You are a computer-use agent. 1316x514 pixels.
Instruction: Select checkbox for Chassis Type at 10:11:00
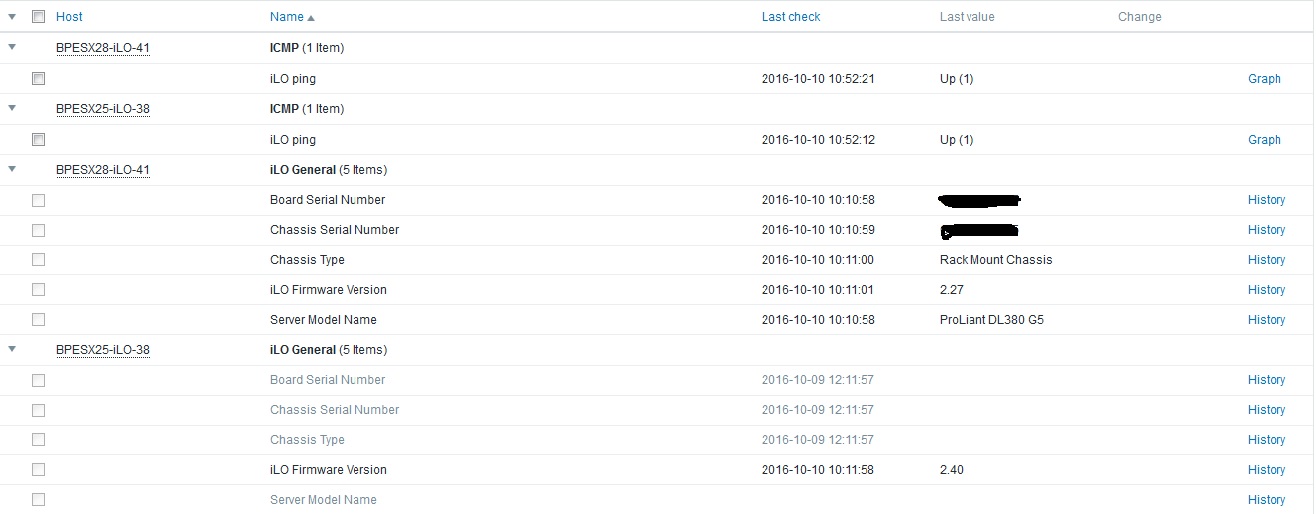pyautogui.click(x=38, y=260)
